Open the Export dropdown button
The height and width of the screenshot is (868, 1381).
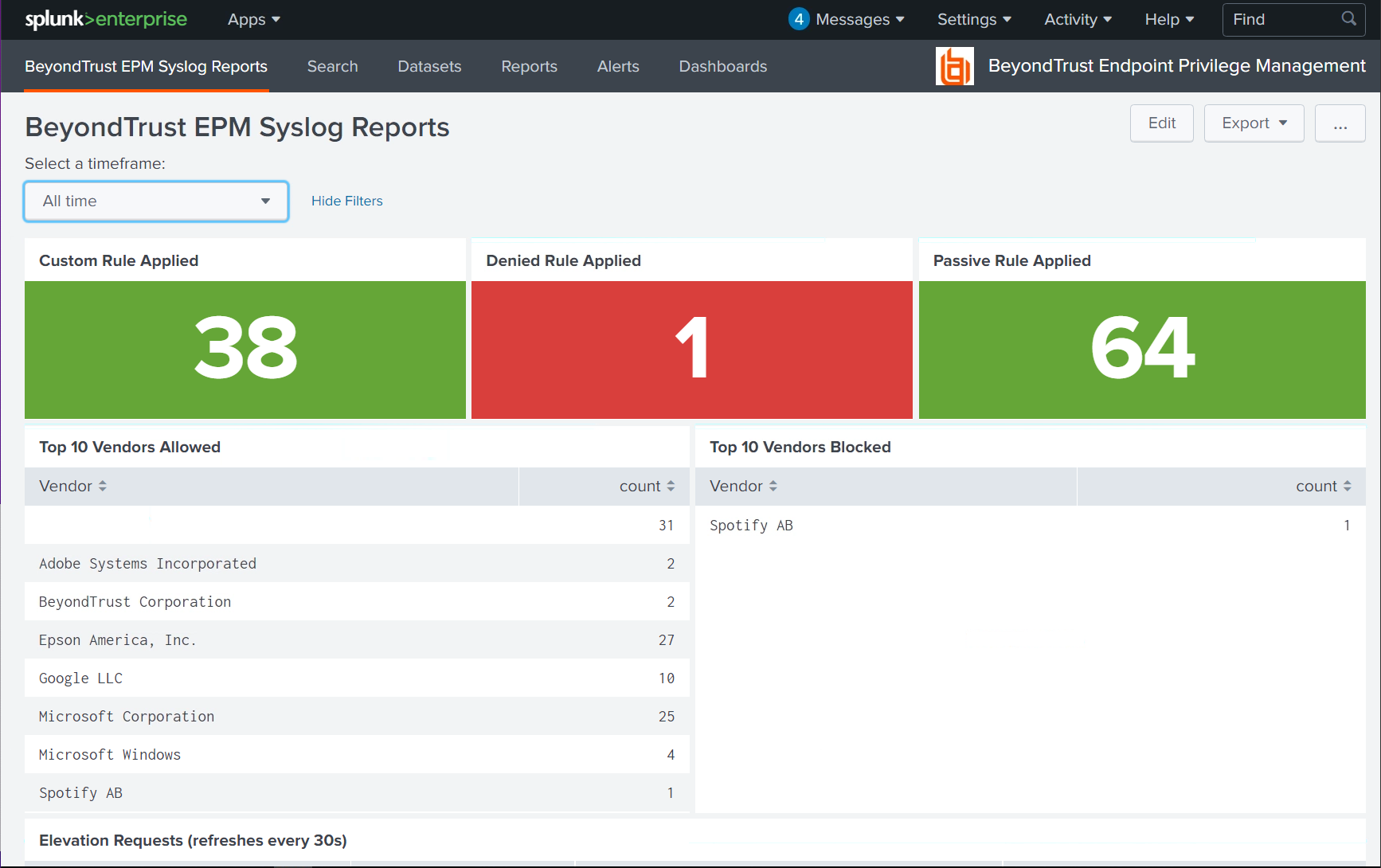1254,123
